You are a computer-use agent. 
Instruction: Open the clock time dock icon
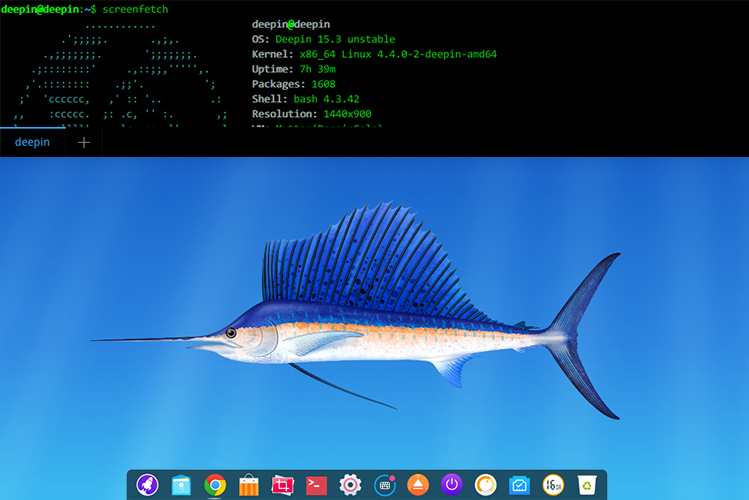point(553,485)
